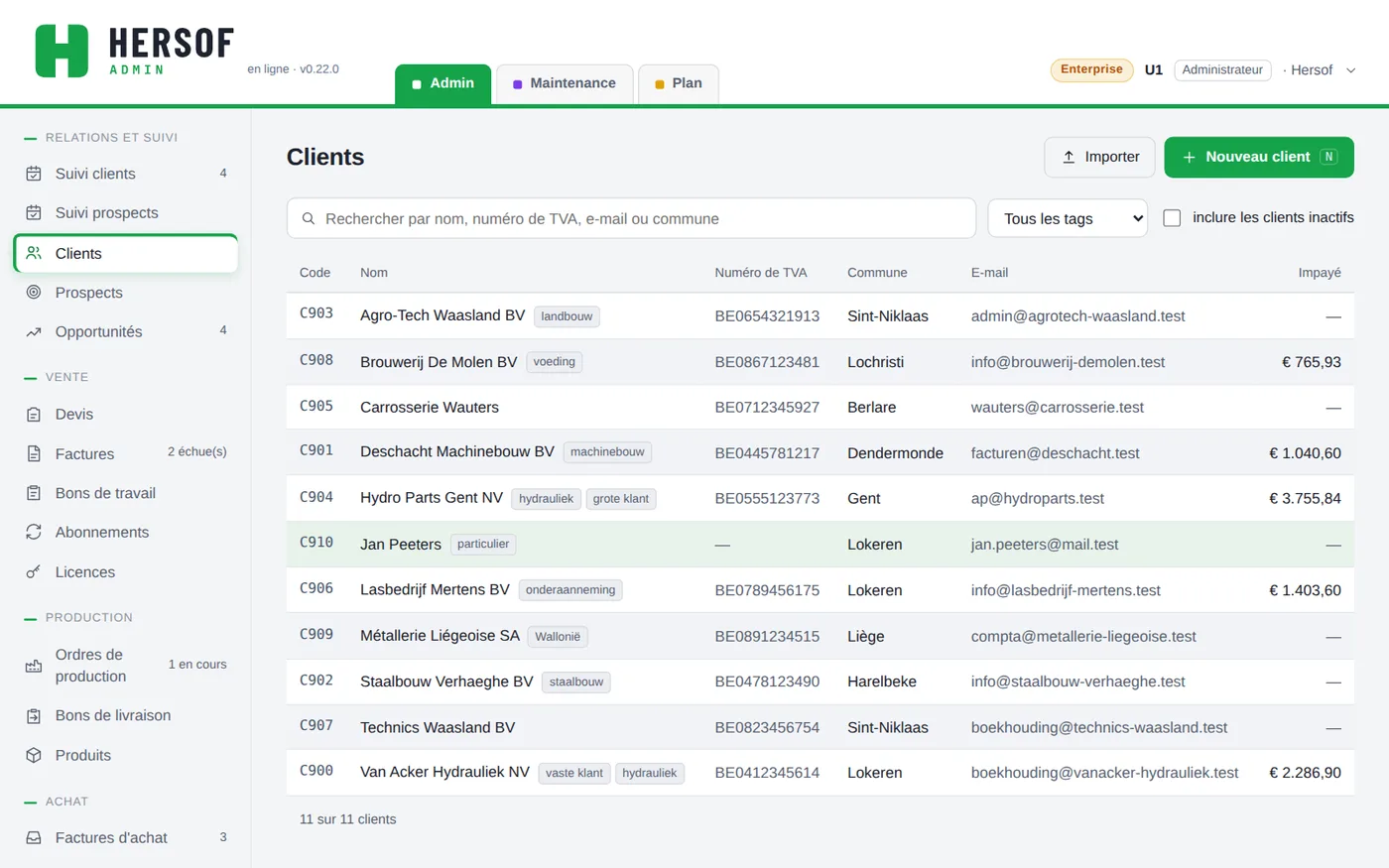
Task: Focus the client search input field
Action: click(631, 218)
